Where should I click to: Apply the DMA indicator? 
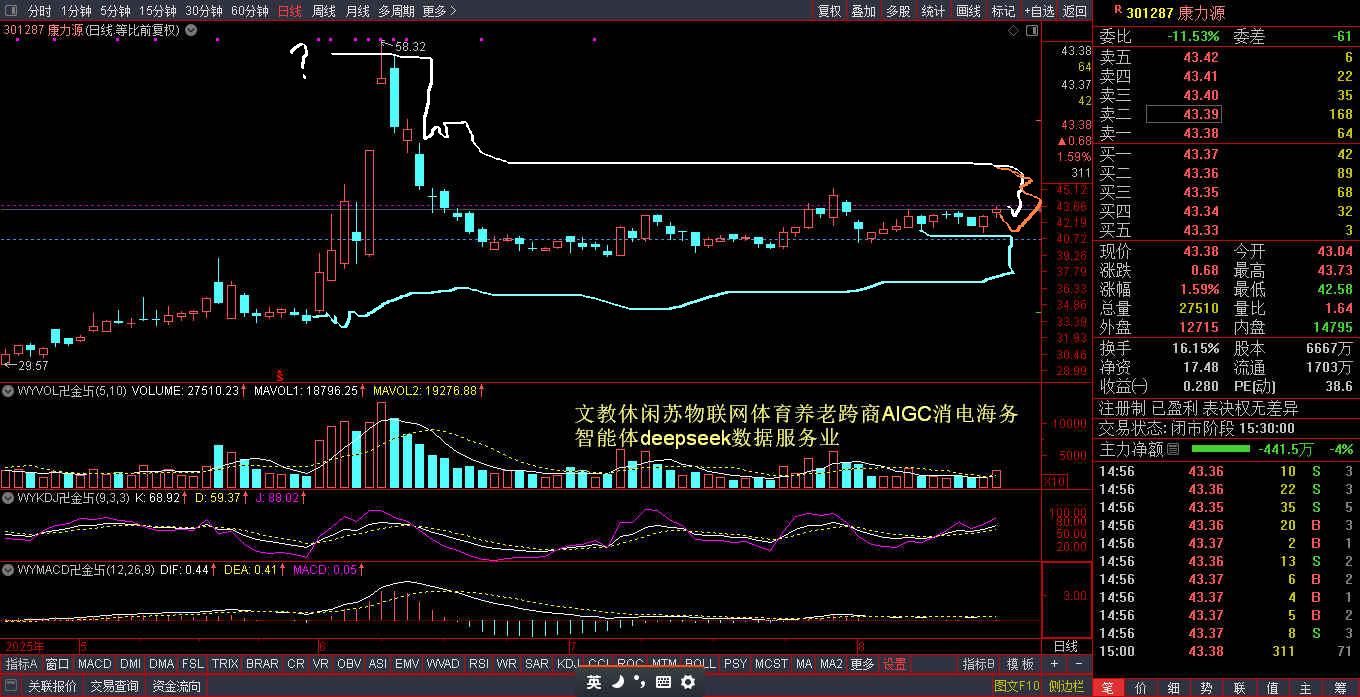coord(161,664)
